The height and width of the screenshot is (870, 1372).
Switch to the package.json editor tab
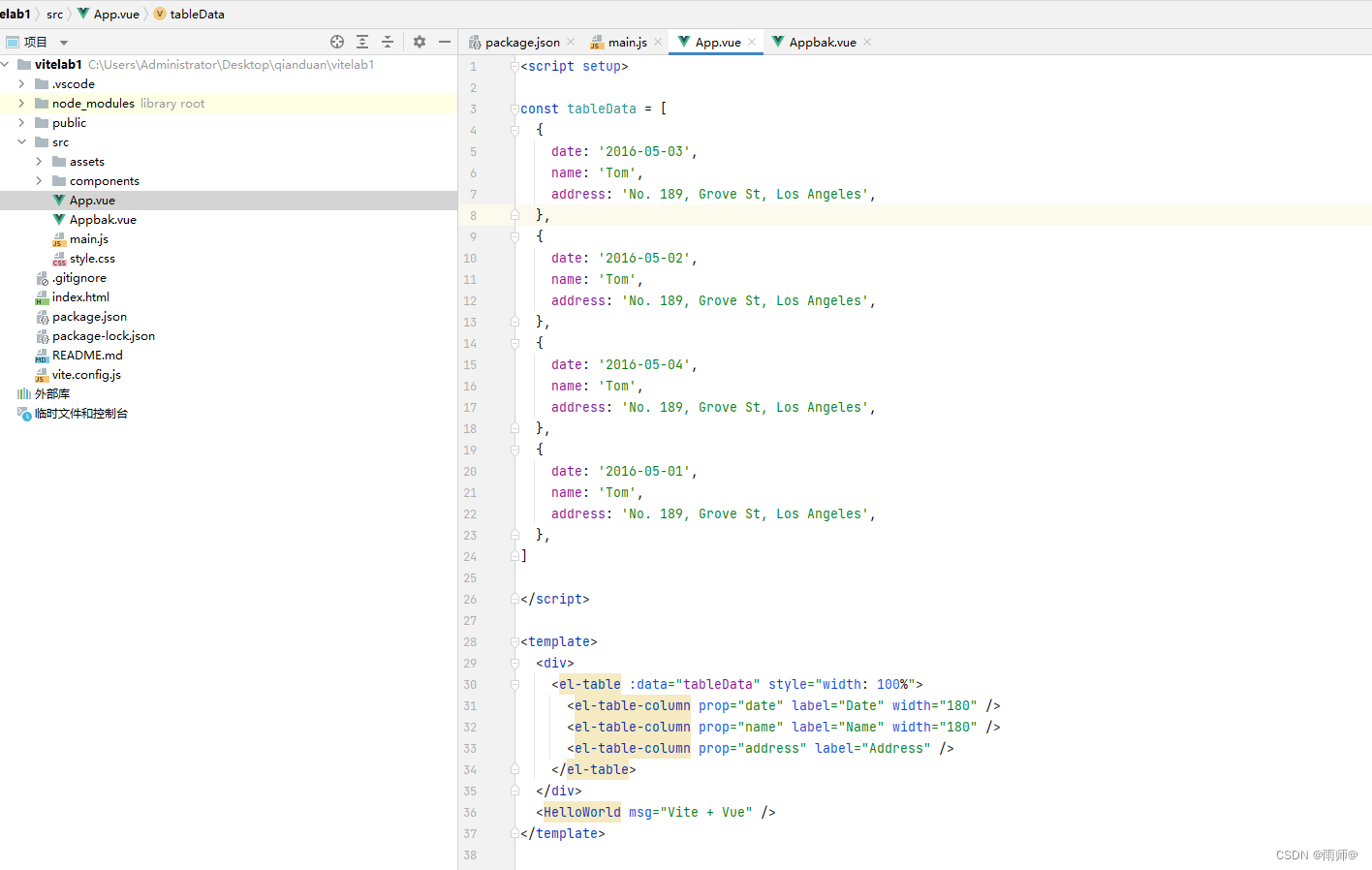click(x=520, y=42)
